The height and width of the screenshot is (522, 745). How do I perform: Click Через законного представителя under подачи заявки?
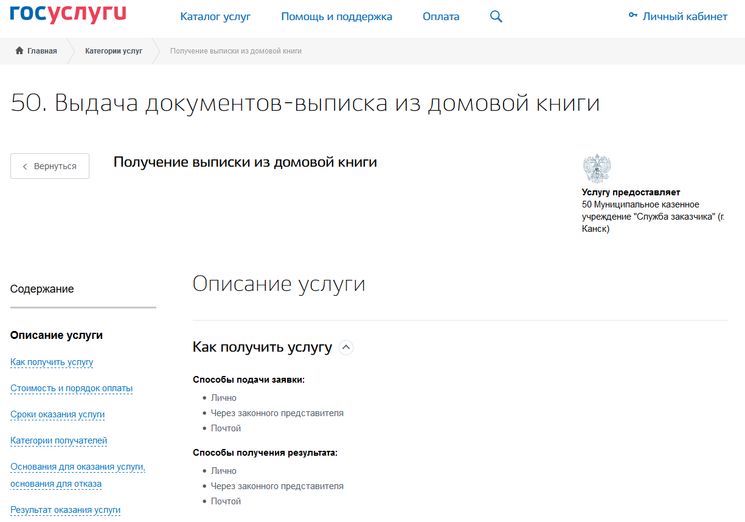pyautogui.click(x=277, y=413)
